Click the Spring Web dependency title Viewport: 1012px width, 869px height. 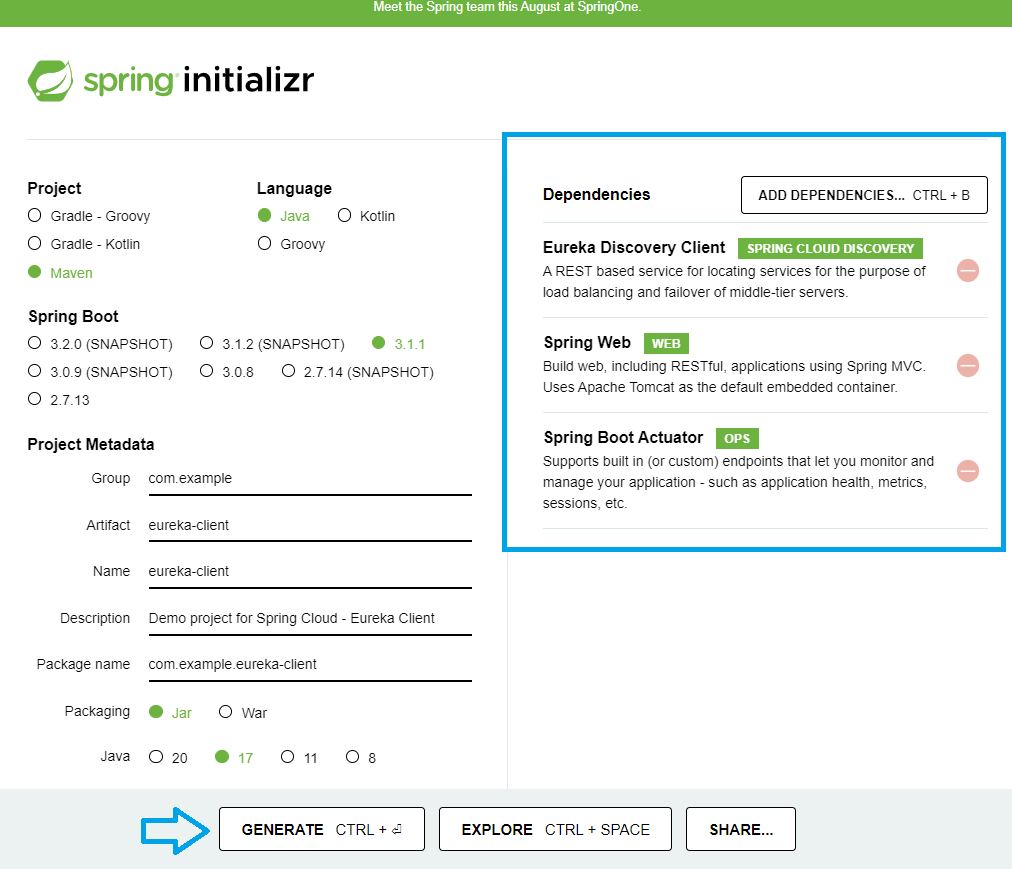point(587,343)
